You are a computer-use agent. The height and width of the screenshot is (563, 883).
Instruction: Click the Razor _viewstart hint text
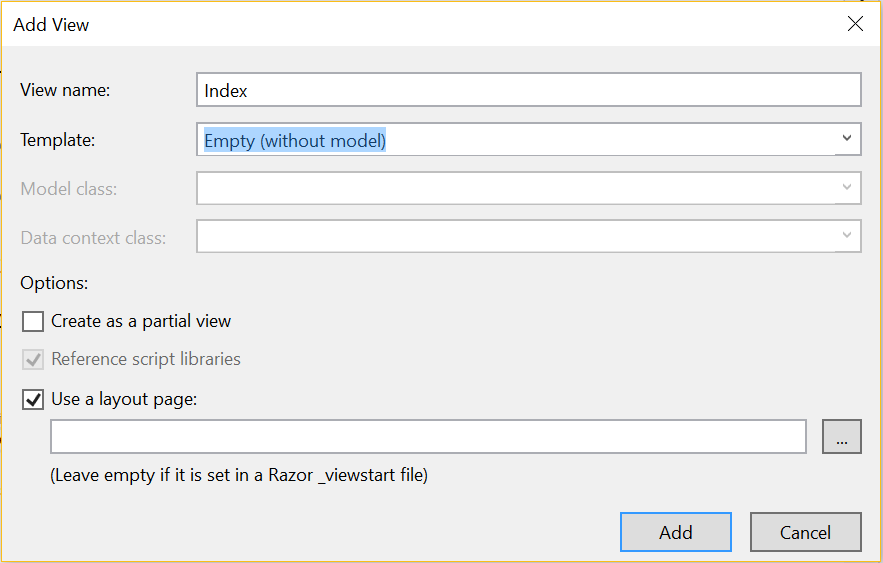coord(239,476)
